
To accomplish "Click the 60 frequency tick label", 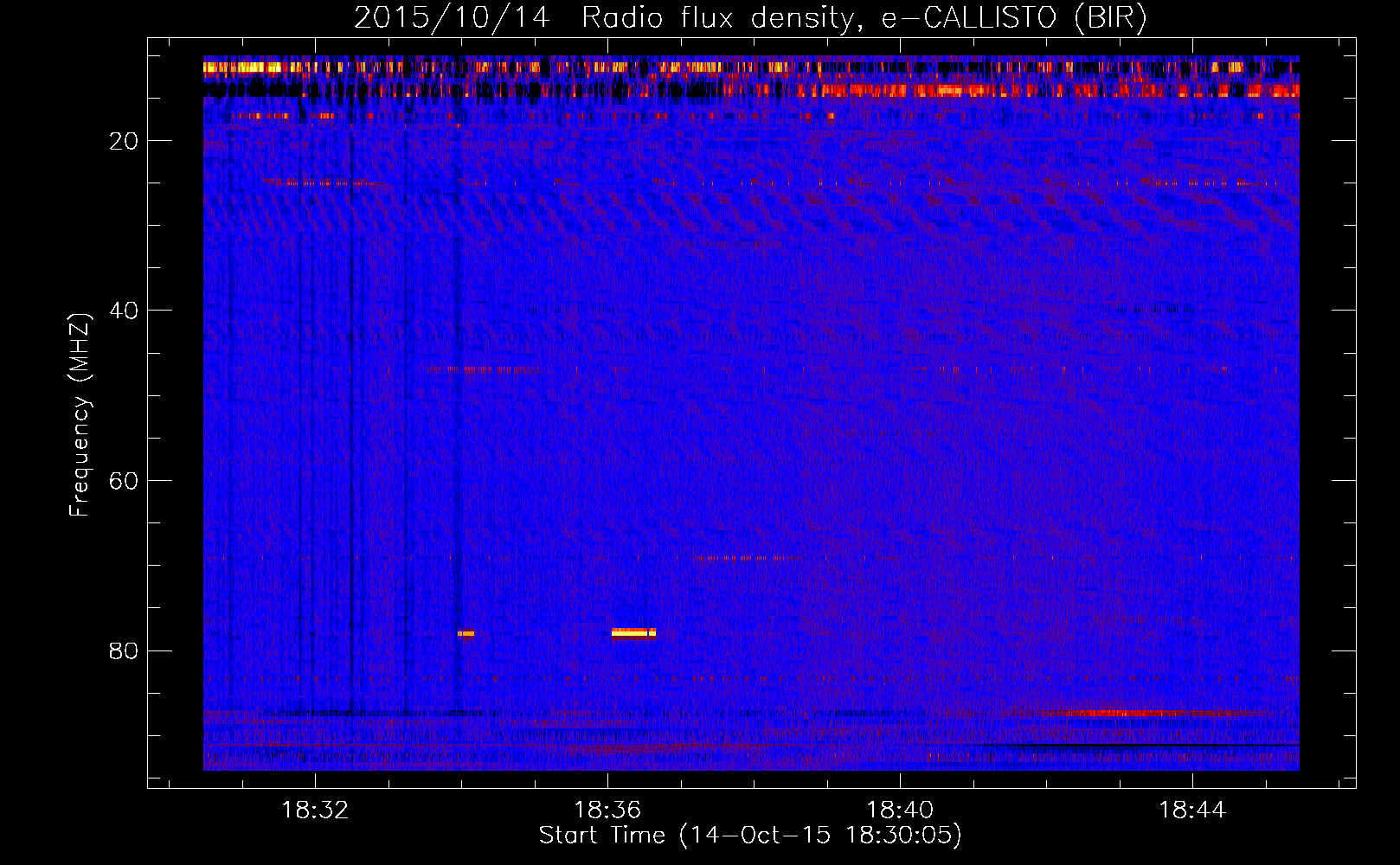I will (x=124, y=481).
